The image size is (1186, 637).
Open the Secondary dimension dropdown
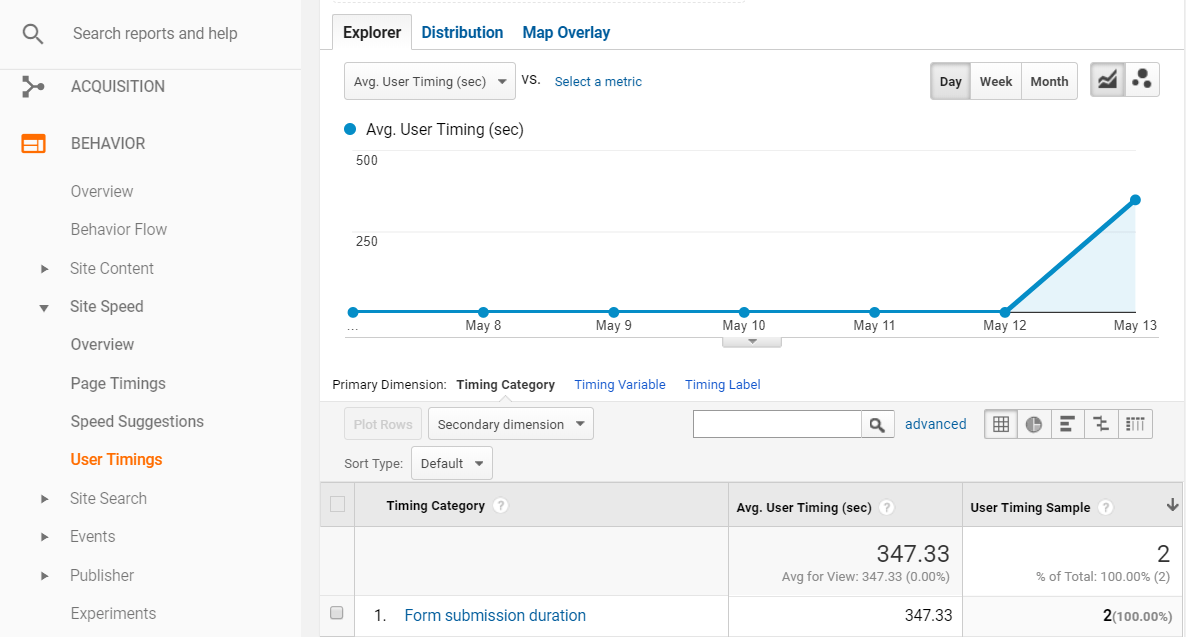[x=510, y=423]
